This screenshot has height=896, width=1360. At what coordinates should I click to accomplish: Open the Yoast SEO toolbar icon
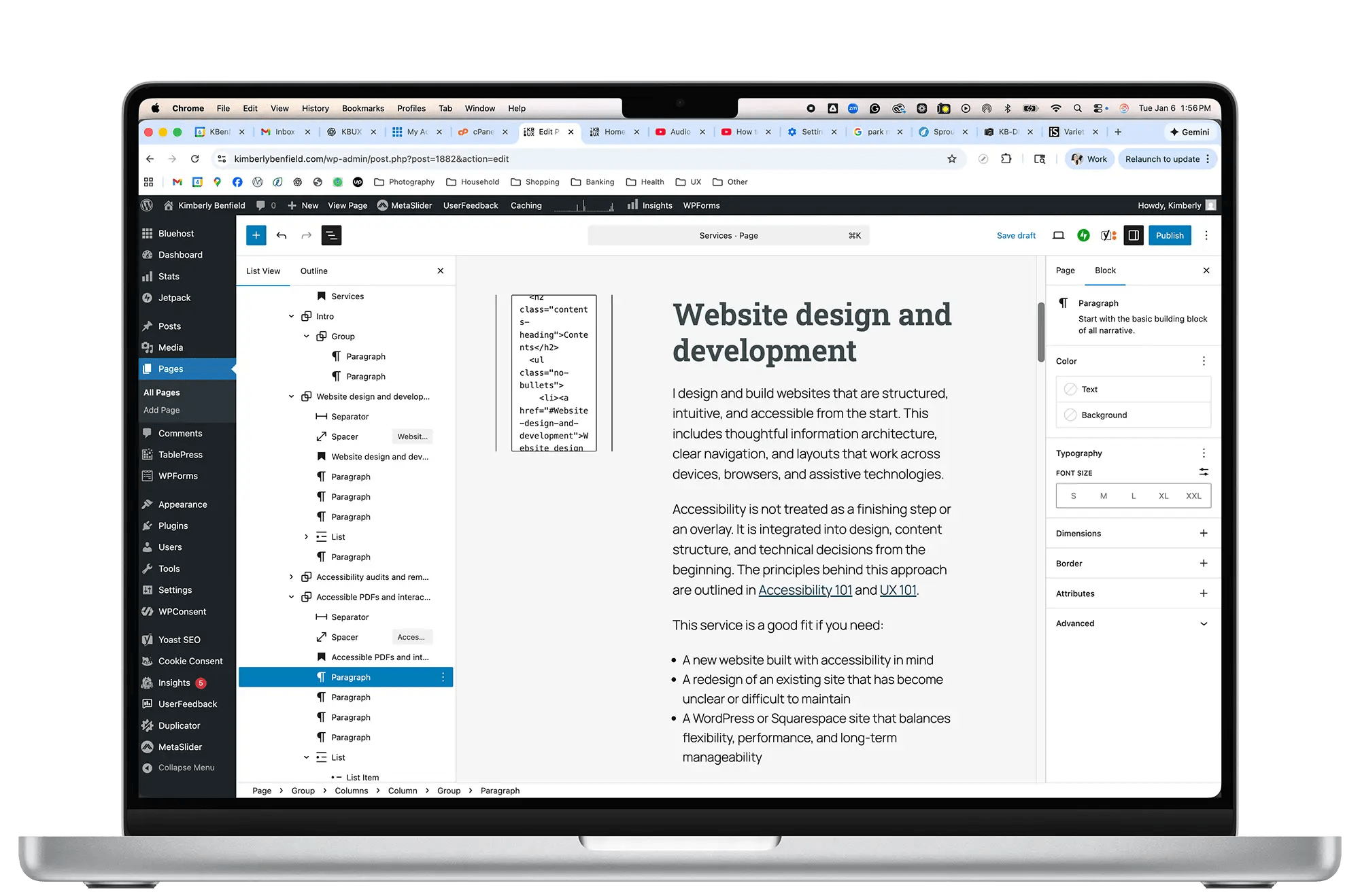(x=1108, y=235)
